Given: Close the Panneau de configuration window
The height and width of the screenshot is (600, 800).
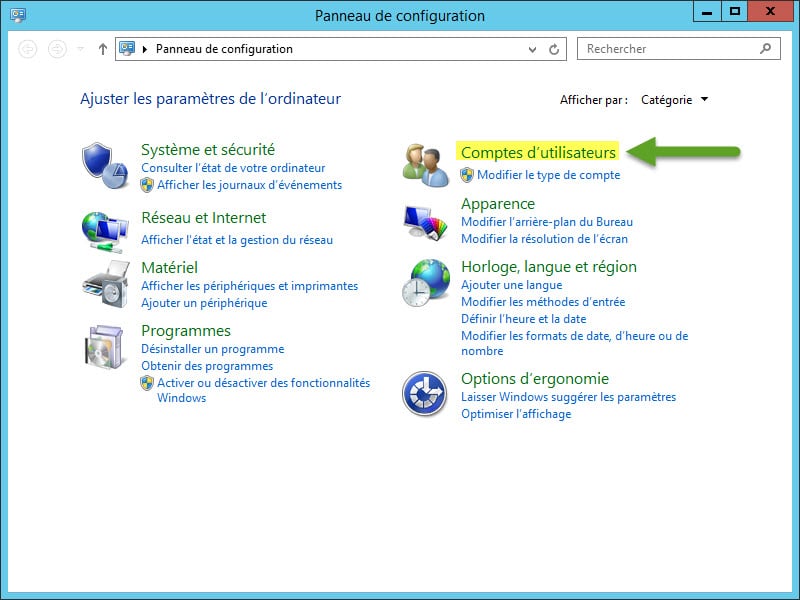Looking at the screenshot, I should (x=770, y=12).
